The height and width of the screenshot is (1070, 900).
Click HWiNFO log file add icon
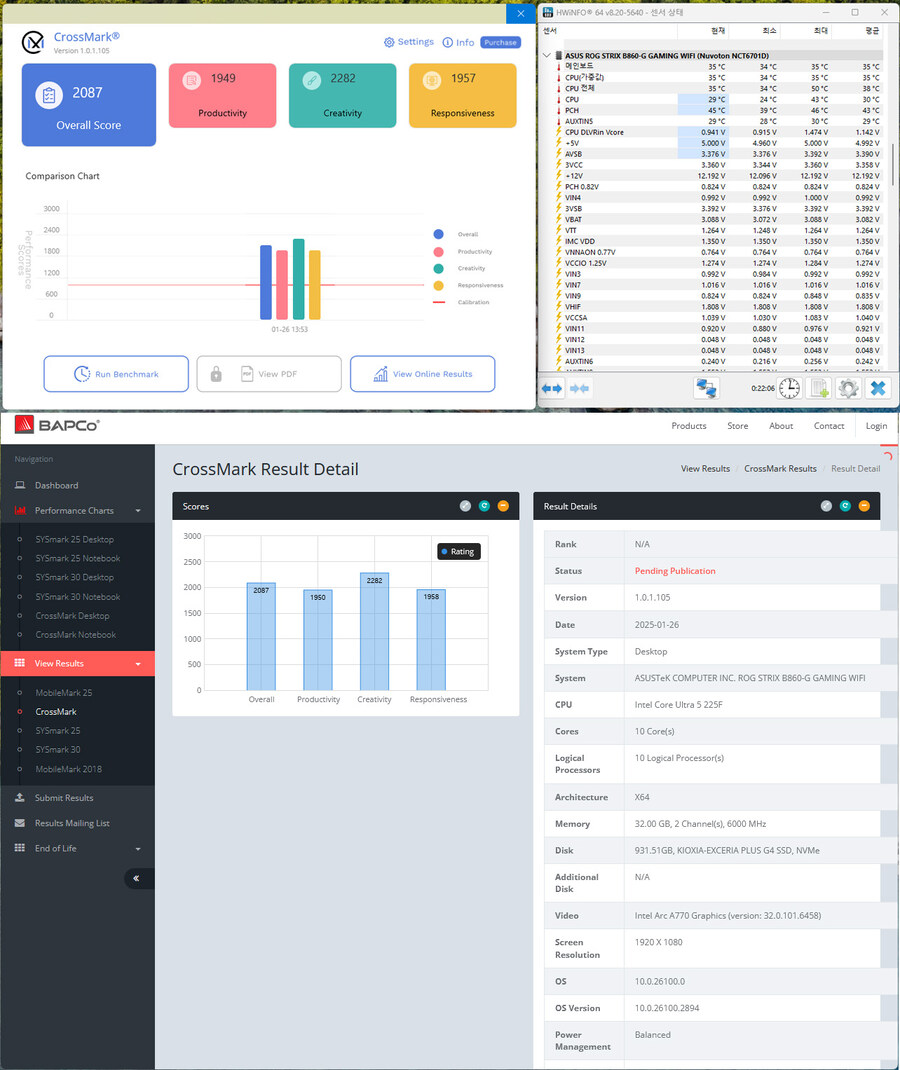point(819,388)
